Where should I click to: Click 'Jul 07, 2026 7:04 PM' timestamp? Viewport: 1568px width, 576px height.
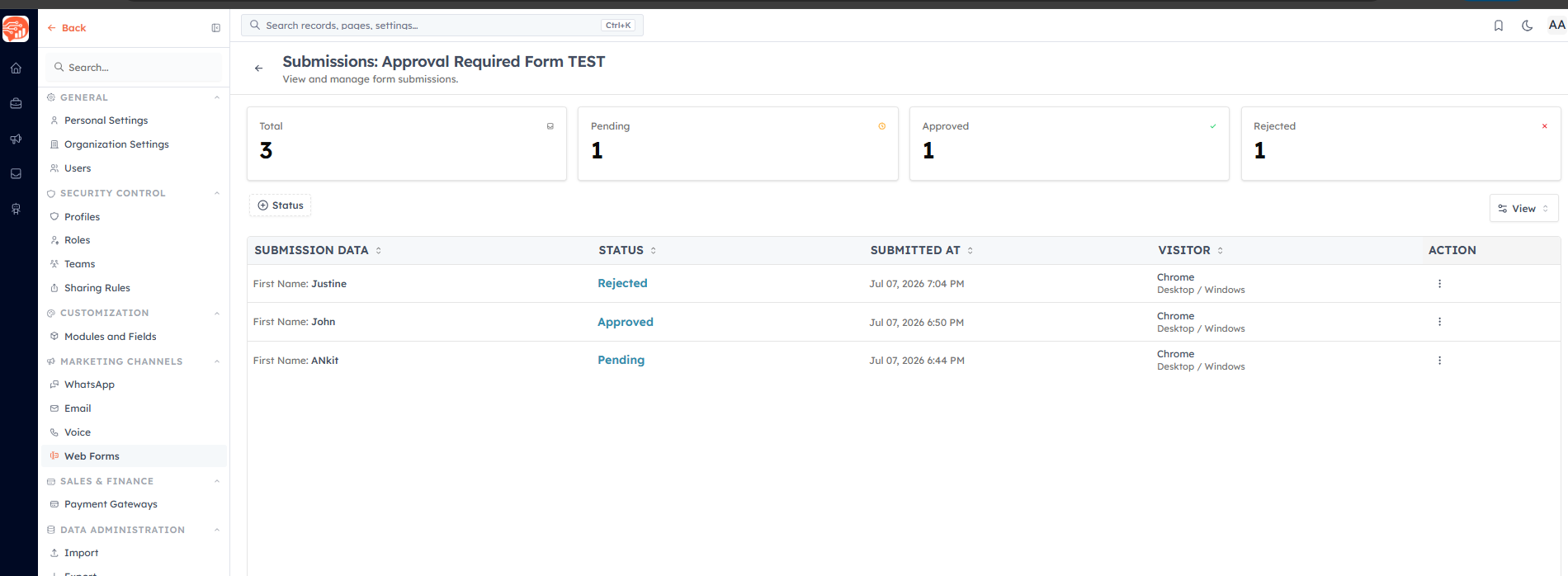pos(916,284)
